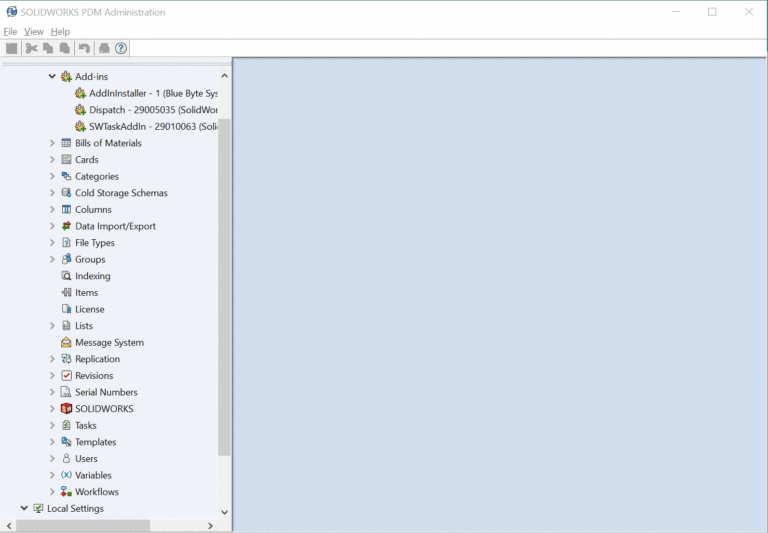Viewport: 768px width, 533px height.
Task: Click the Items icon
Action: tap(66, 292)
